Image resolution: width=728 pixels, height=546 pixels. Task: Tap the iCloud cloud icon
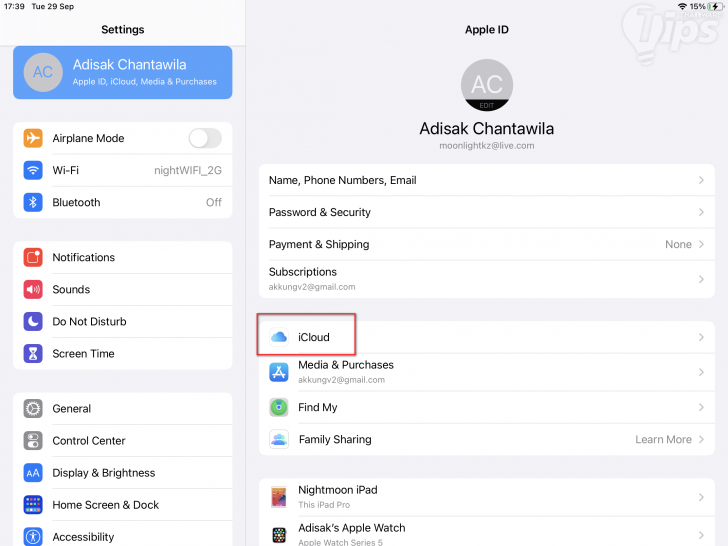[279, 337]
